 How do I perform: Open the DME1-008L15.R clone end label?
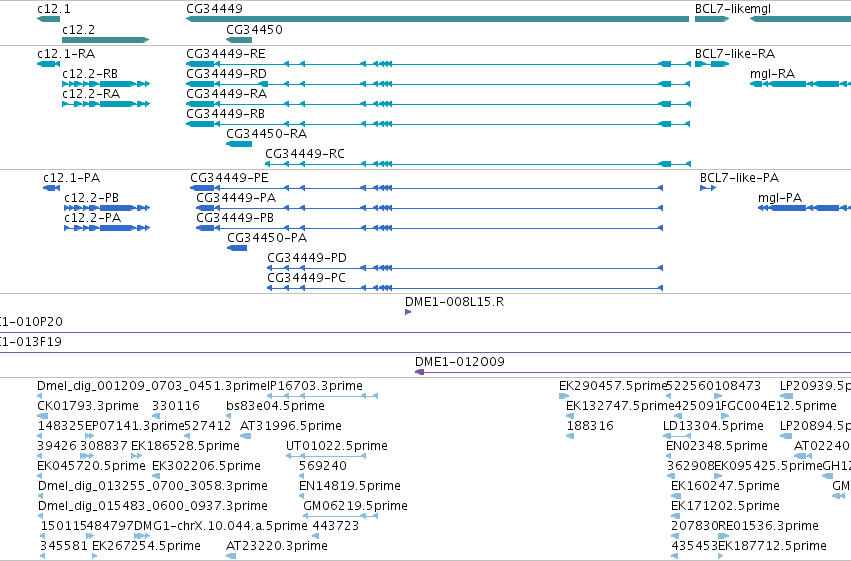[x=454, y=302]
